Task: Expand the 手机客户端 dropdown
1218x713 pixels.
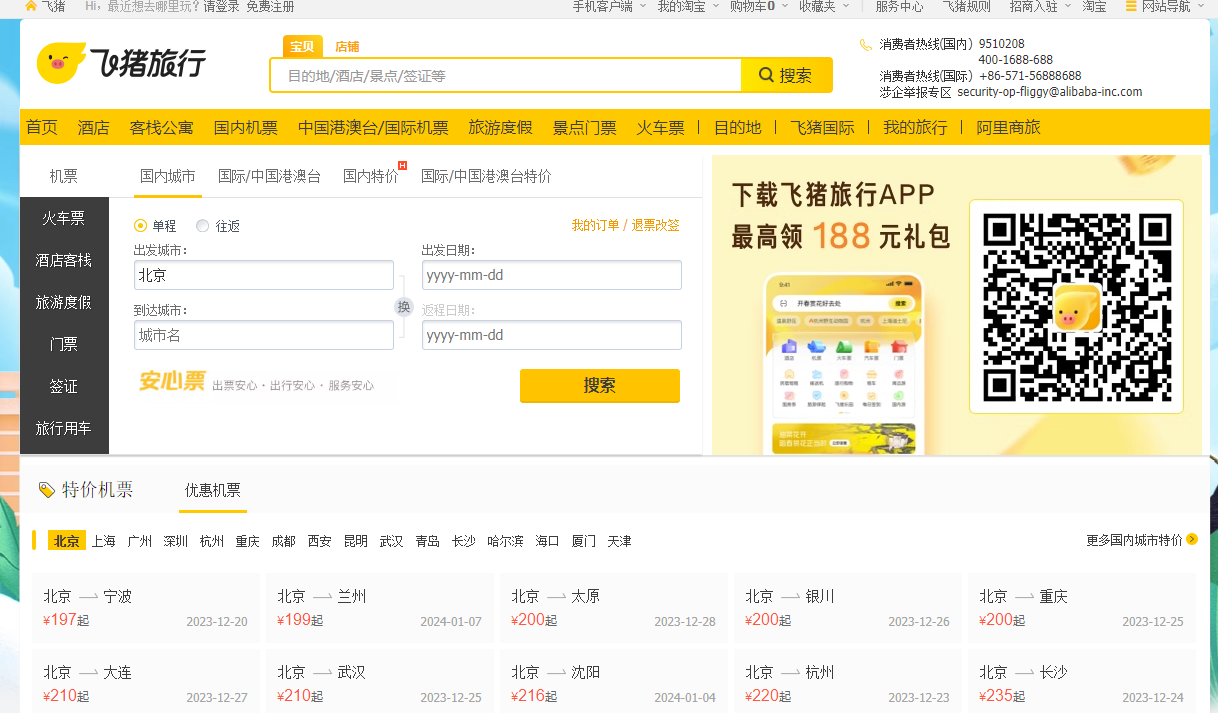Action: [x=608, y=6]
